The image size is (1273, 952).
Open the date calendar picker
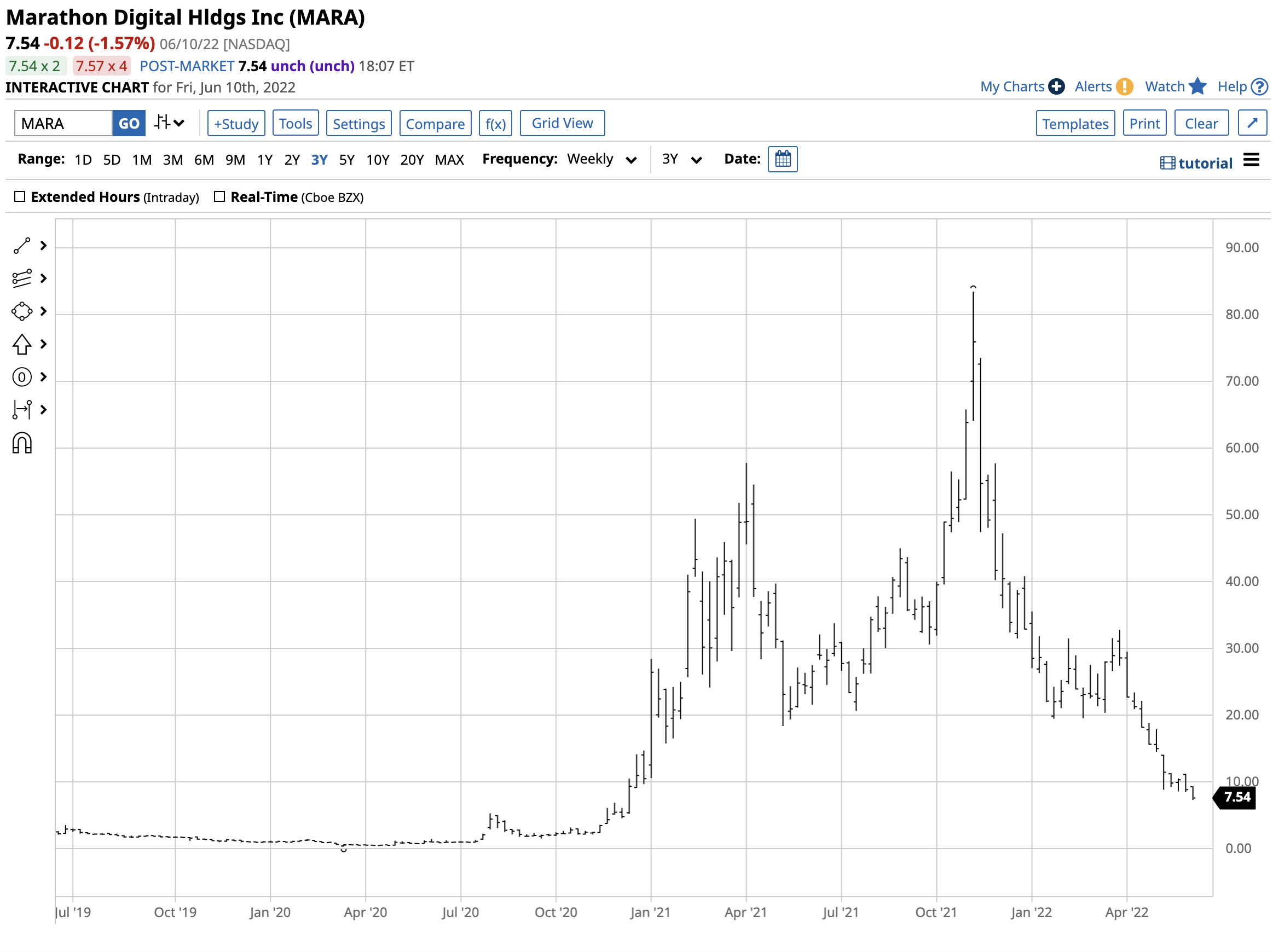coord(784,159)
